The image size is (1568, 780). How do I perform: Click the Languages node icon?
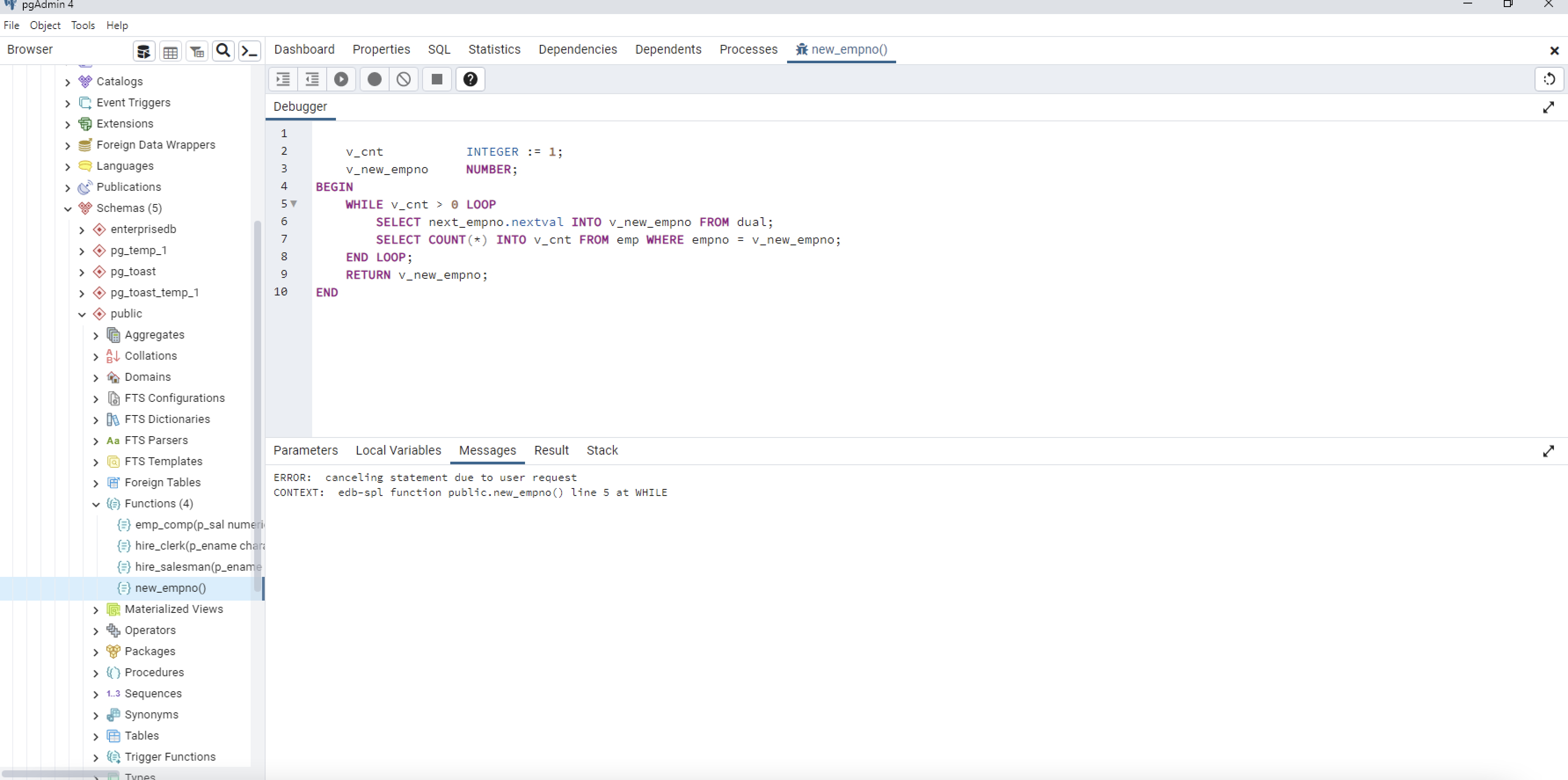(x=85, y=166)
